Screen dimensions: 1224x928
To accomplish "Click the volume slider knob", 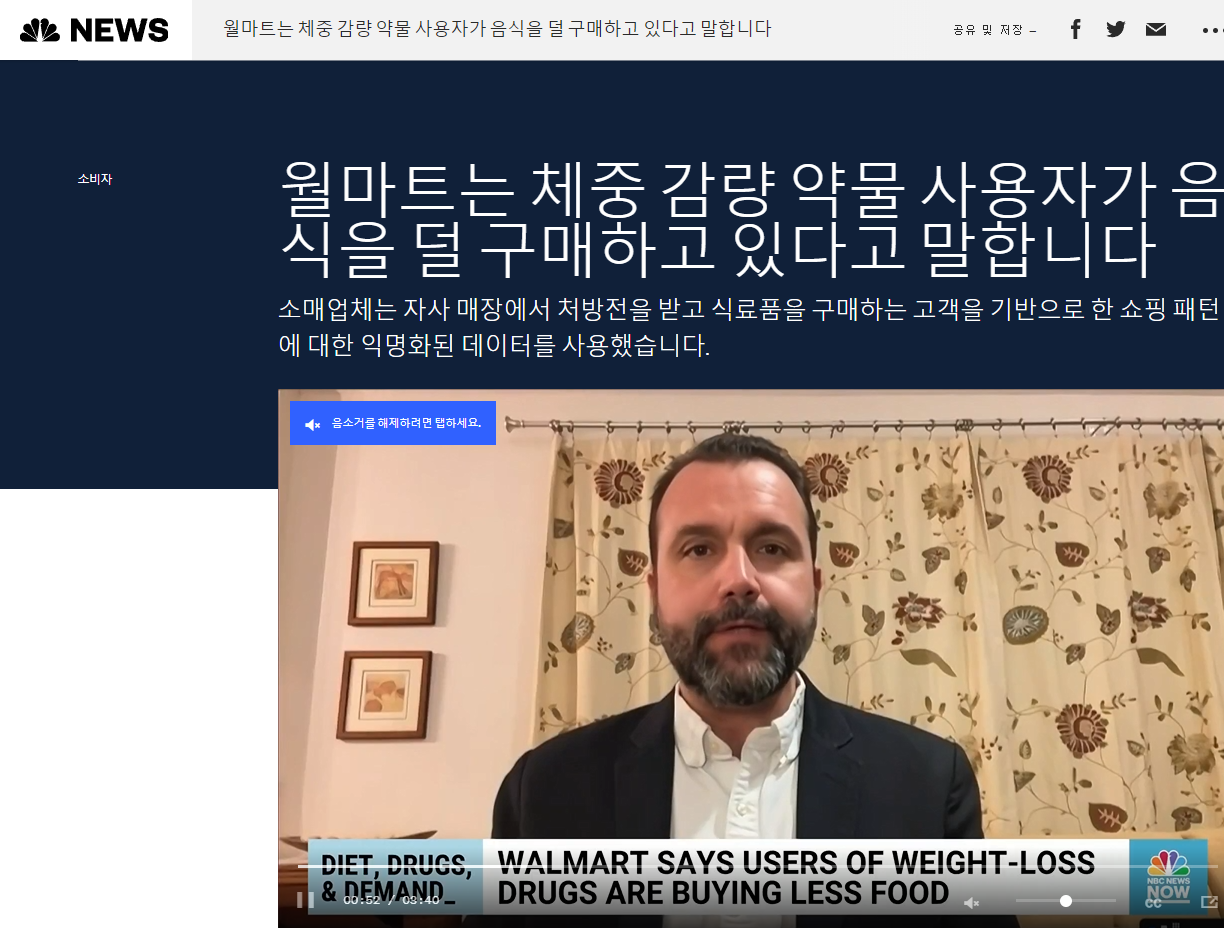I will point(1066,901).
